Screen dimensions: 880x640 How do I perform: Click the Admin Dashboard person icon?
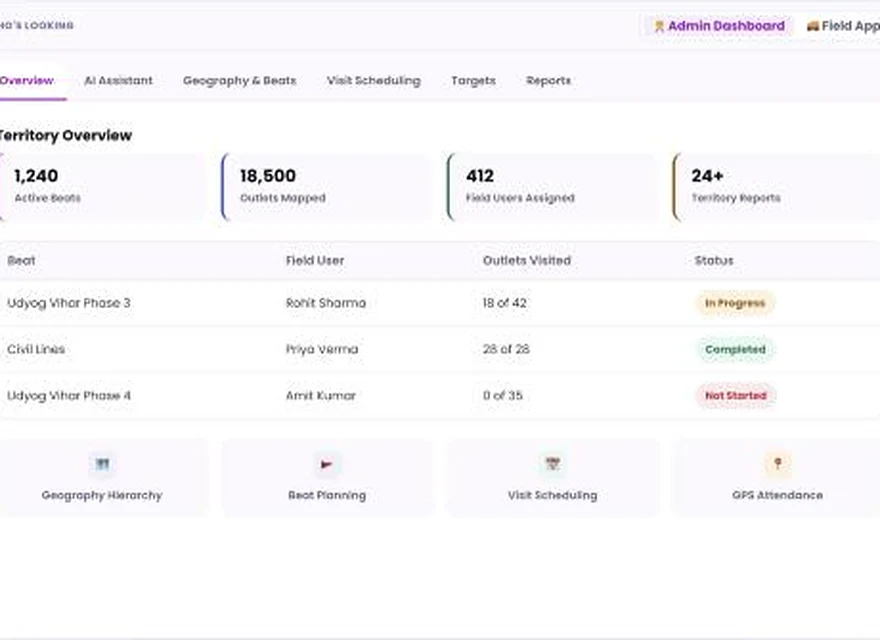(x=659, y=26)
